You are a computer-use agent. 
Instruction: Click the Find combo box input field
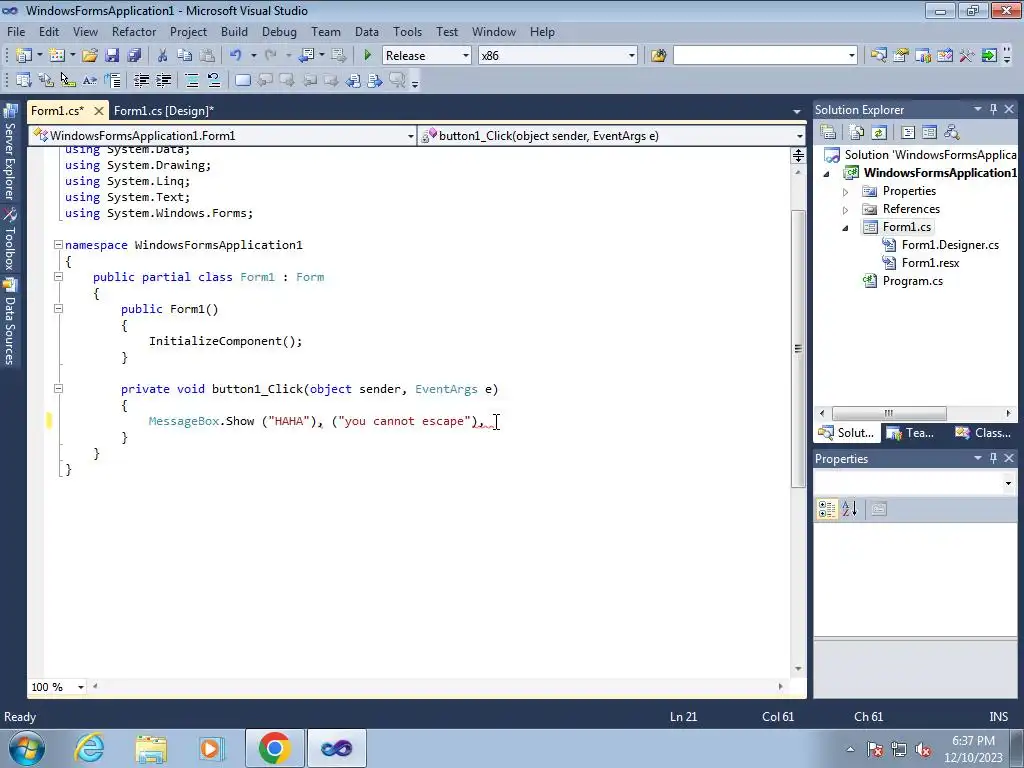759,56
